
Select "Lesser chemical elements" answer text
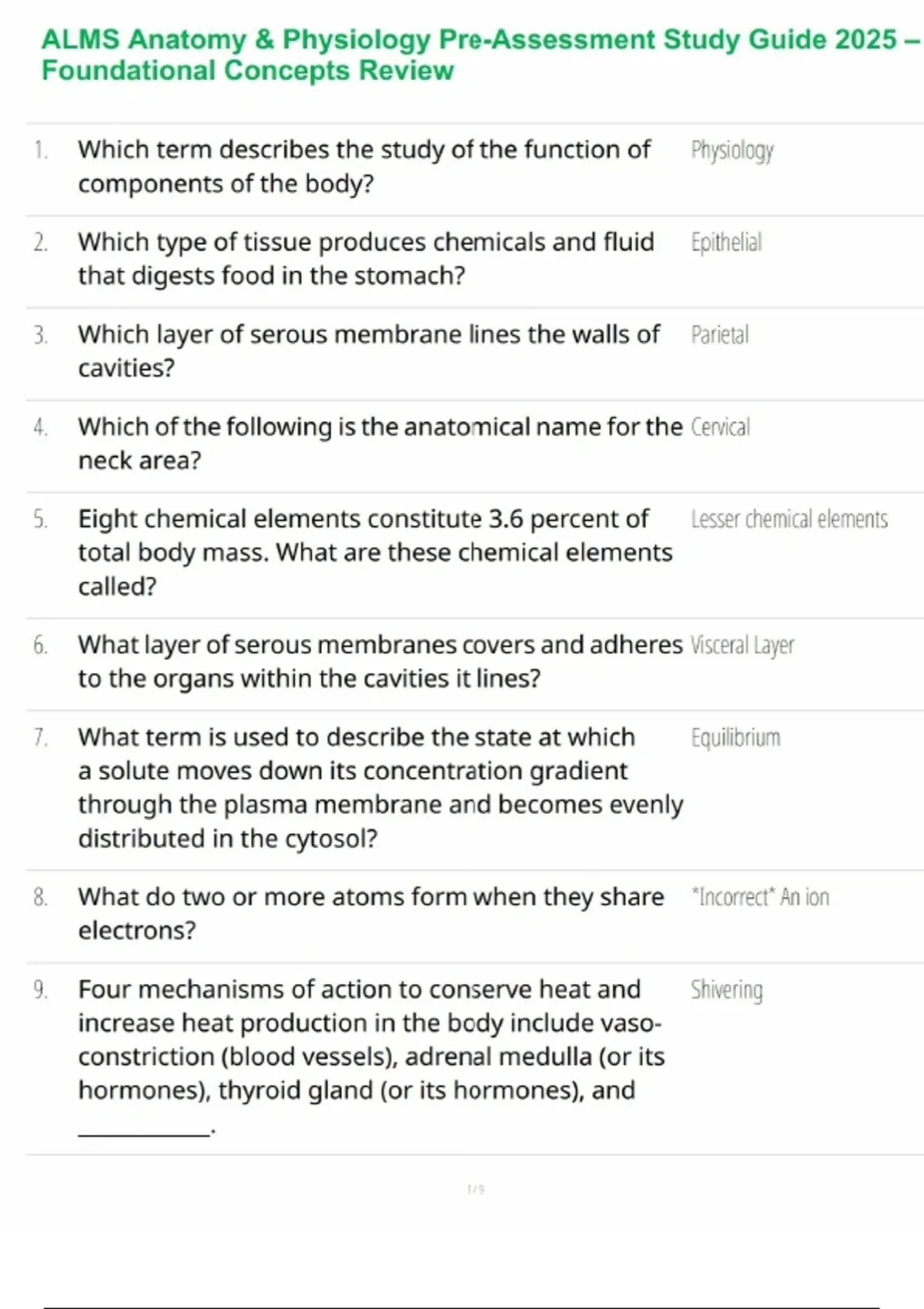pos(788,520)
